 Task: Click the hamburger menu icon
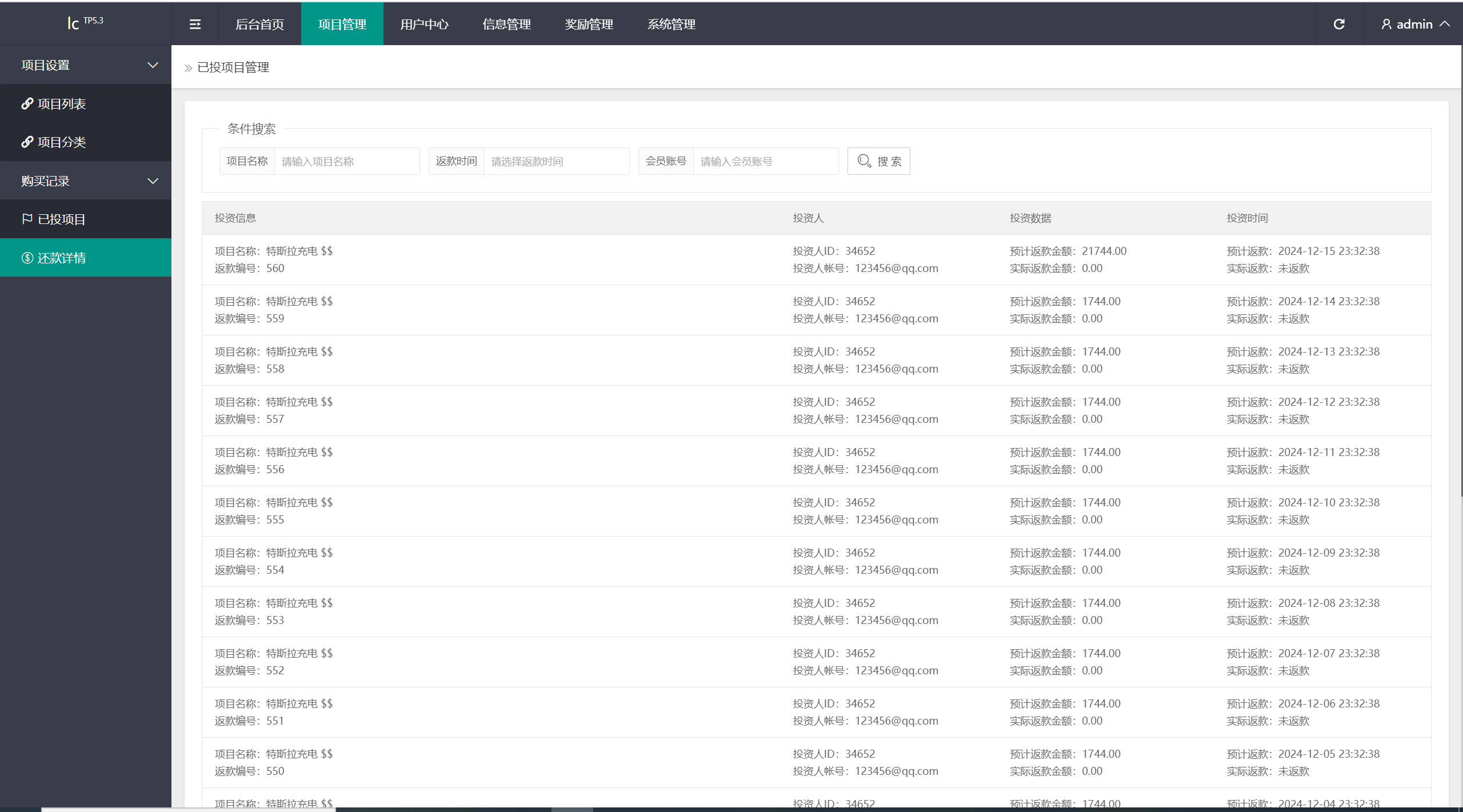(195, 24)
